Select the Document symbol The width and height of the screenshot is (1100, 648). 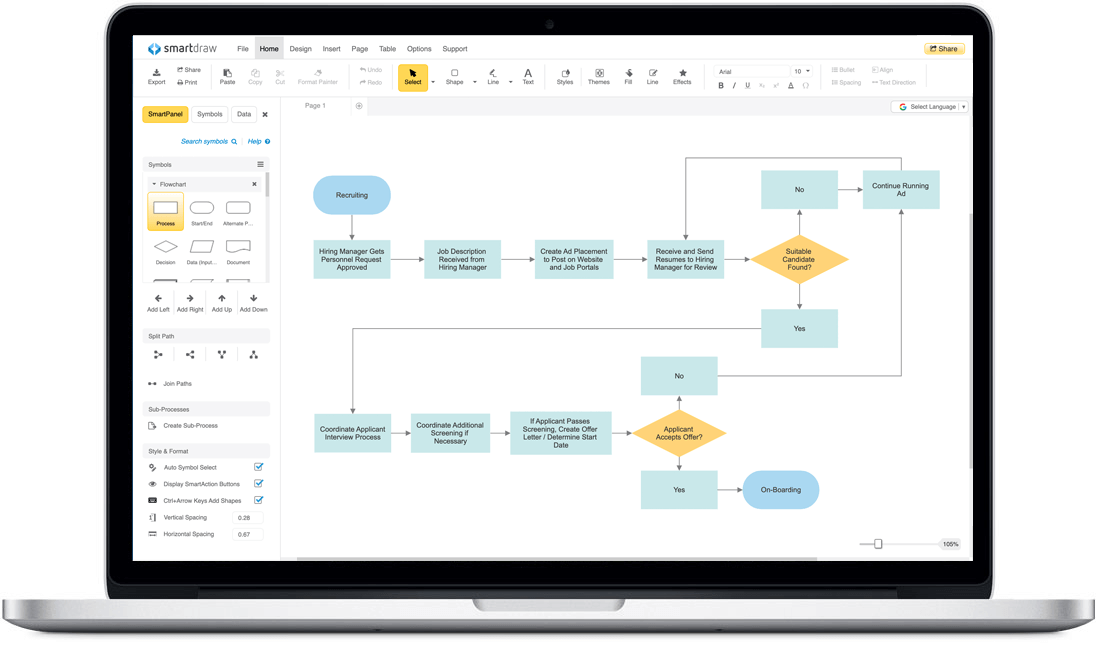tap(239, 251)
